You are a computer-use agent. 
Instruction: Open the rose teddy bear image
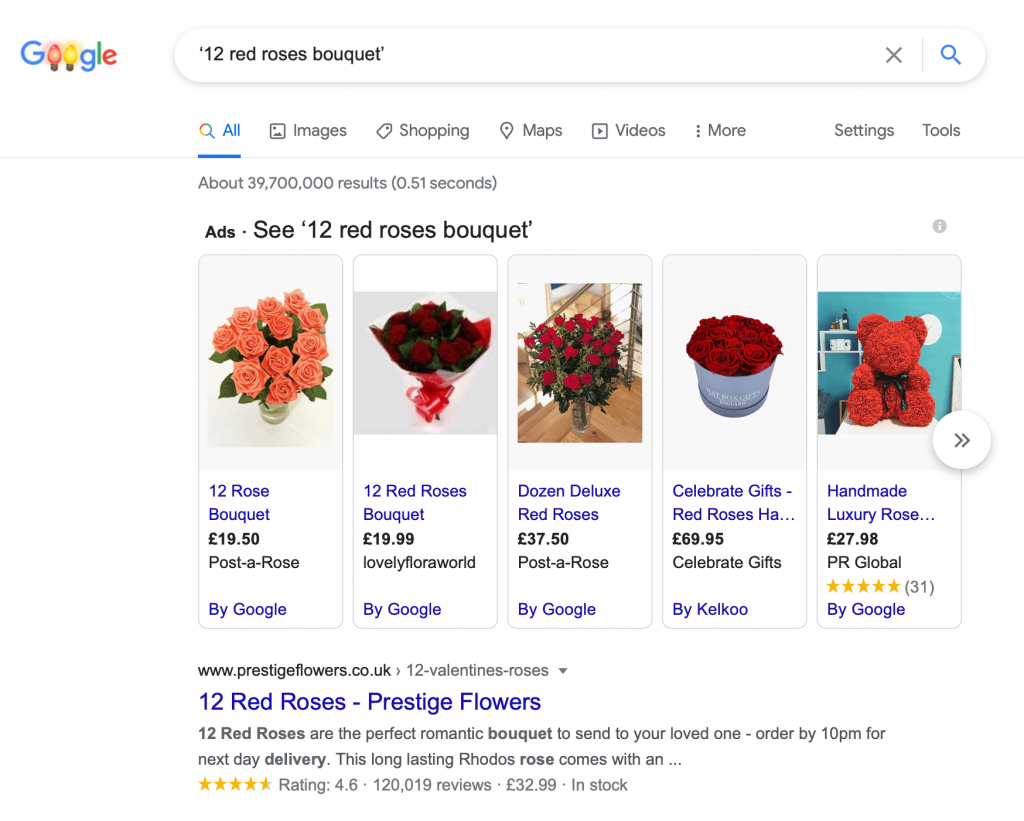click(889, 362)
